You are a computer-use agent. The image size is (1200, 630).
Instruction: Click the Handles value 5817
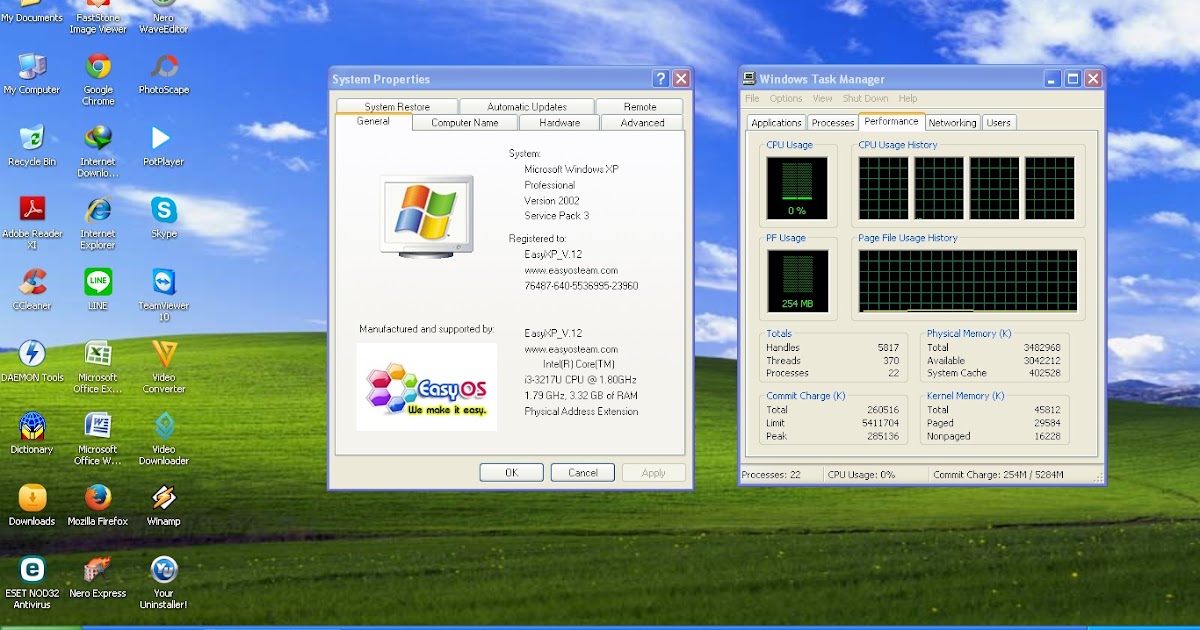point(888,347)
